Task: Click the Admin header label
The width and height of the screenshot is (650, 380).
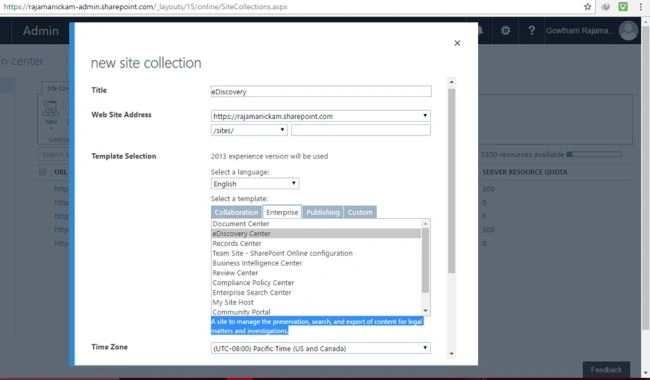Action: (41, 31)
